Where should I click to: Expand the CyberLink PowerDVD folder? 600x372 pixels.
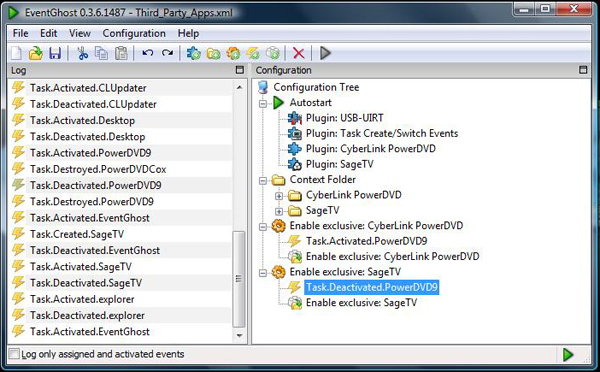[x=279, y=196]
